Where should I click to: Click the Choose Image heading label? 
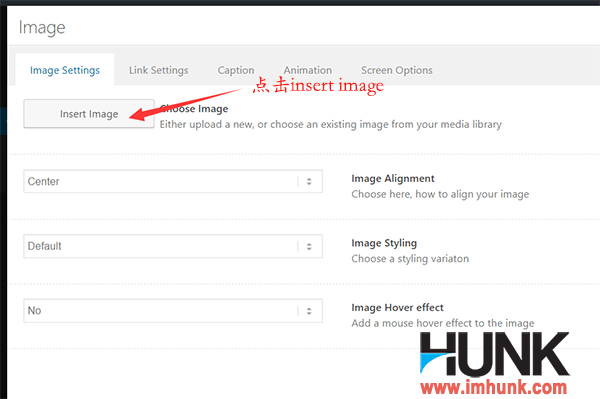click(x=194, y=109)
